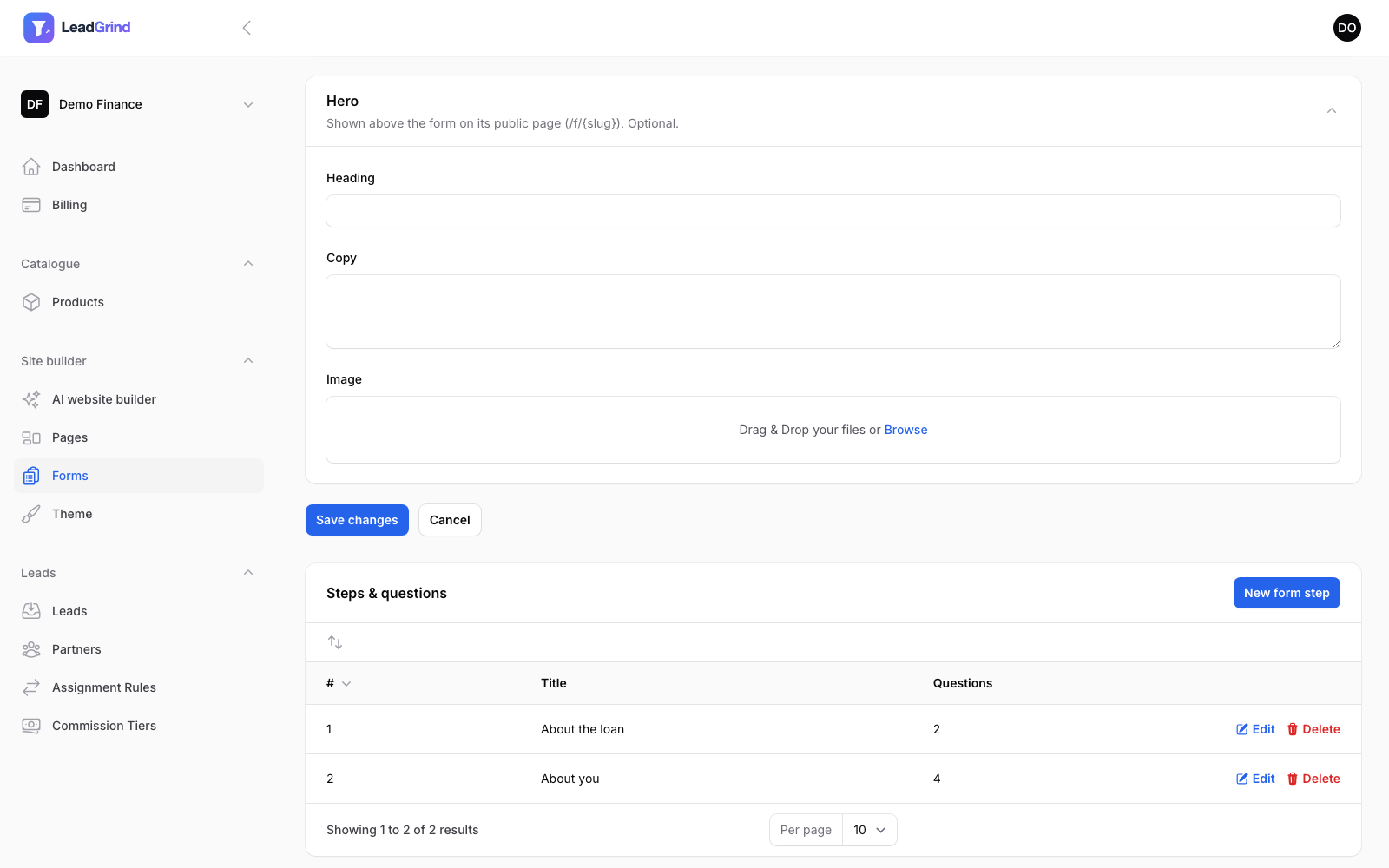Open AI website builder

click(x=139, y=399)
